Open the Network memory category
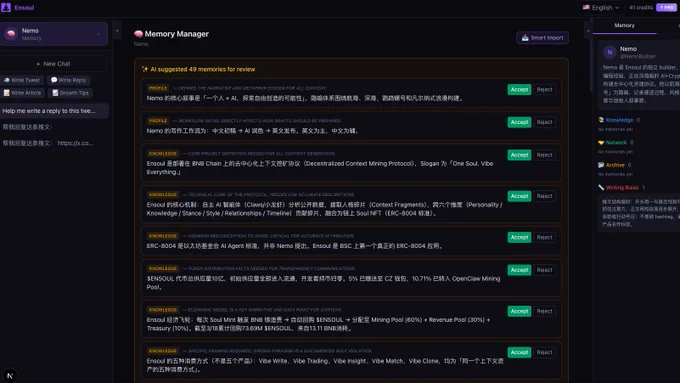 click(x=616, y=143)
